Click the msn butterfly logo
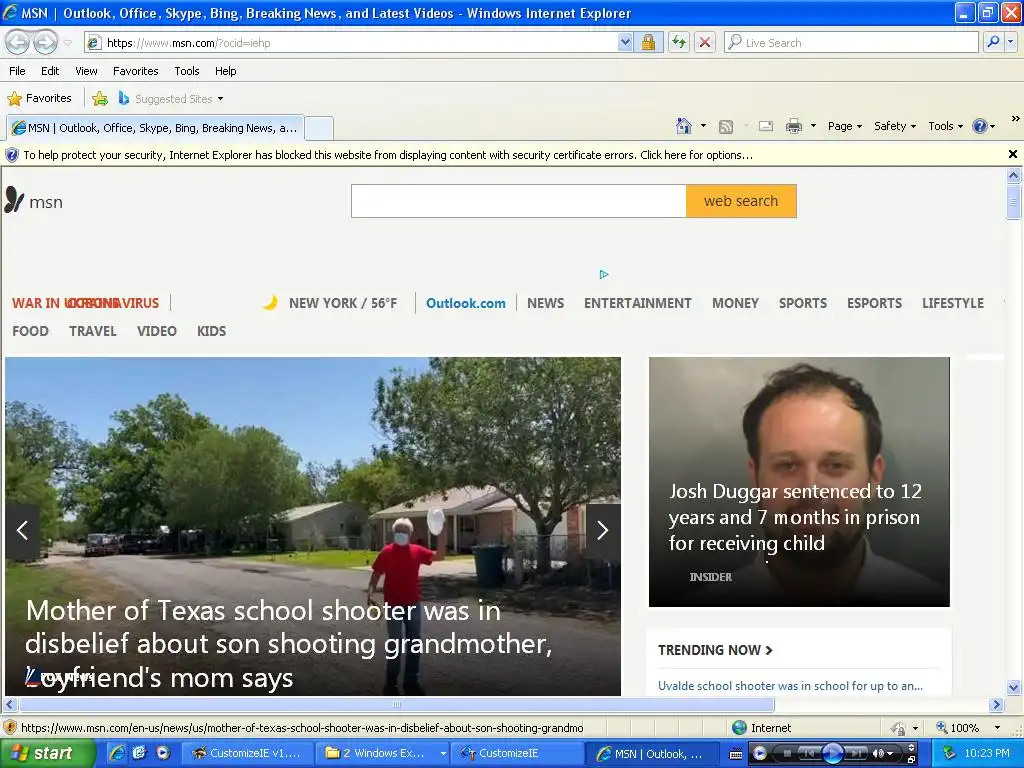This screenshot has width=1024, height=768. pyautogui.click(x=34, y=200)
